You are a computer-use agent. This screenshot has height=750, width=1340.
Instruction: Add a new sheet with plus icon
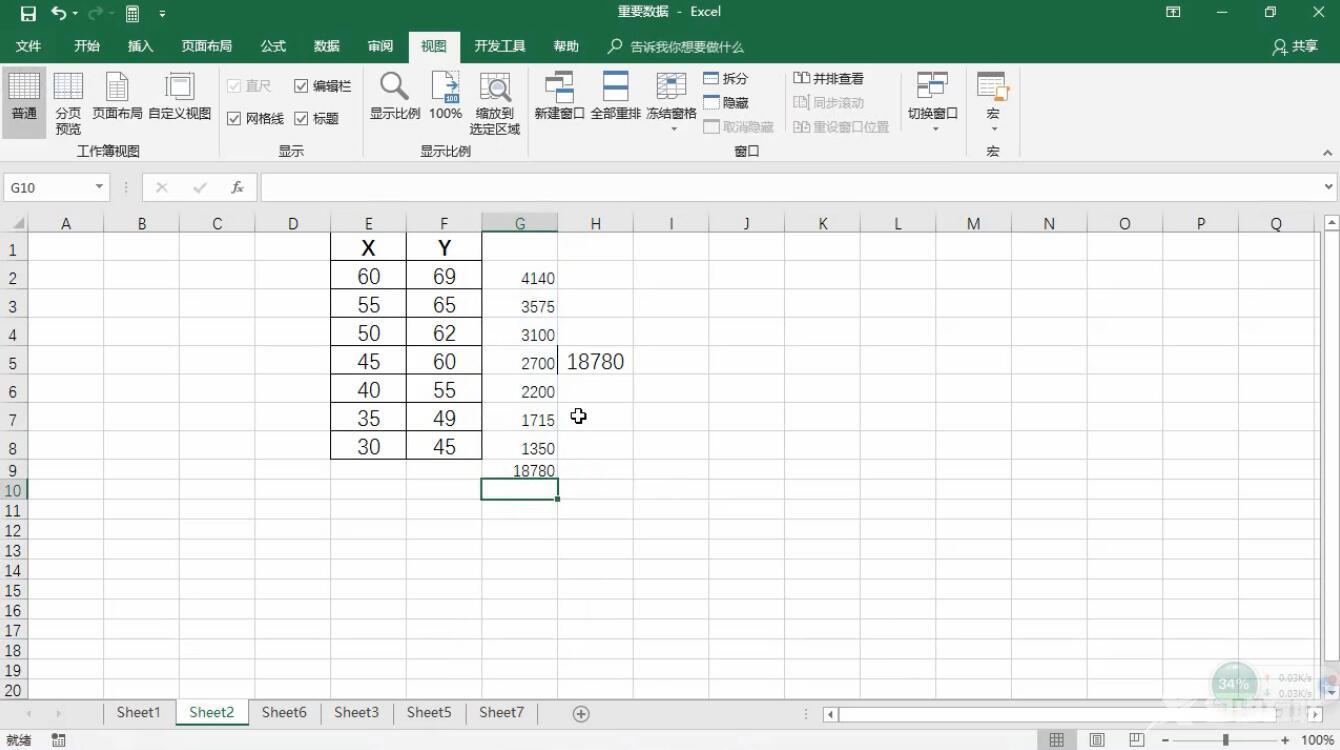[581, 713]
